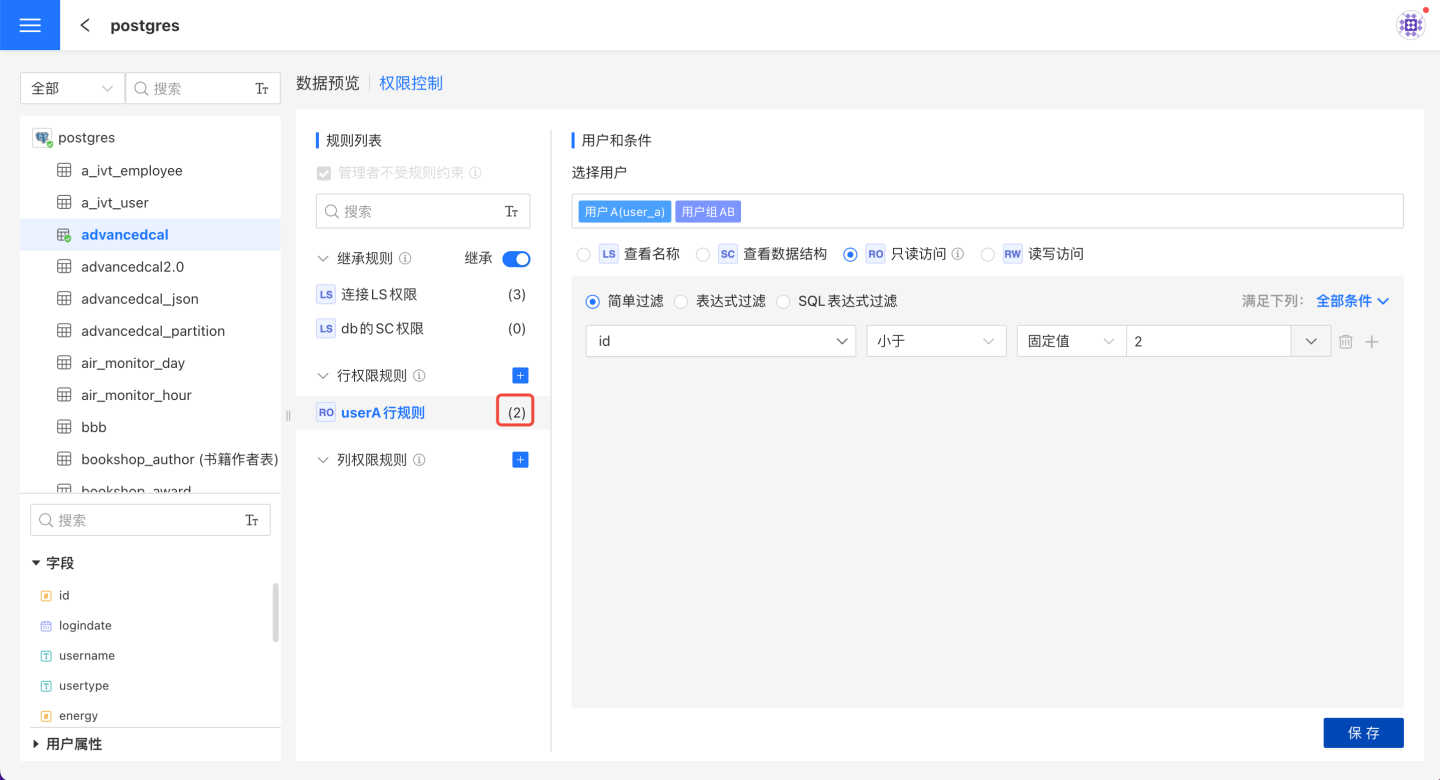Open the 小于 operator dropdown
This screenshot has width=1440, height=780.
click(936, 341)
